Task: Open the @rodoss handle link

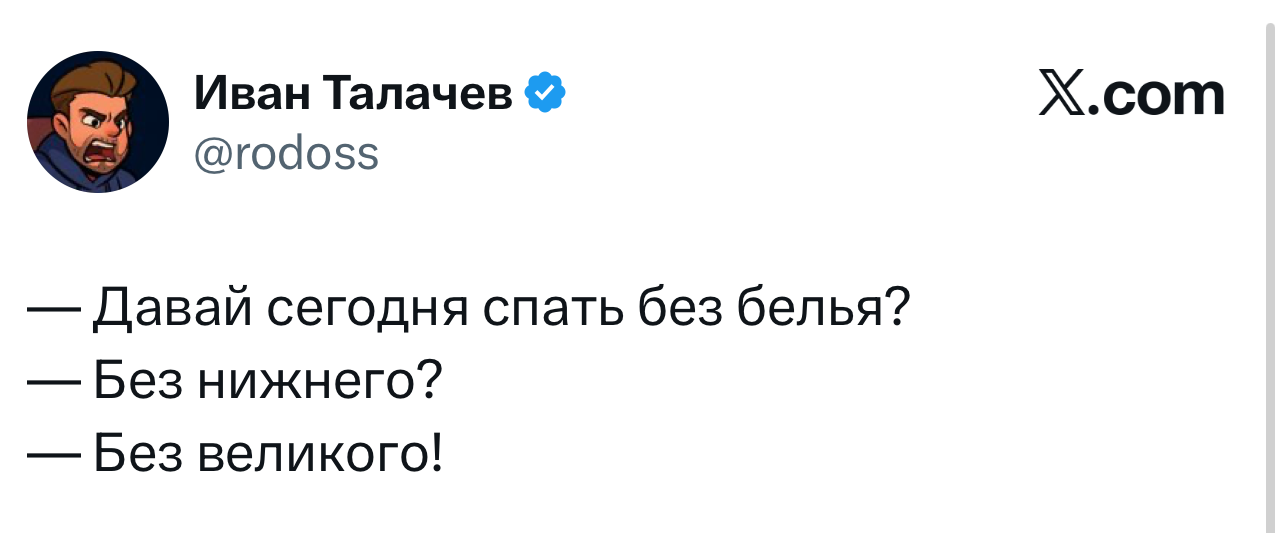Action: (286, 154)
